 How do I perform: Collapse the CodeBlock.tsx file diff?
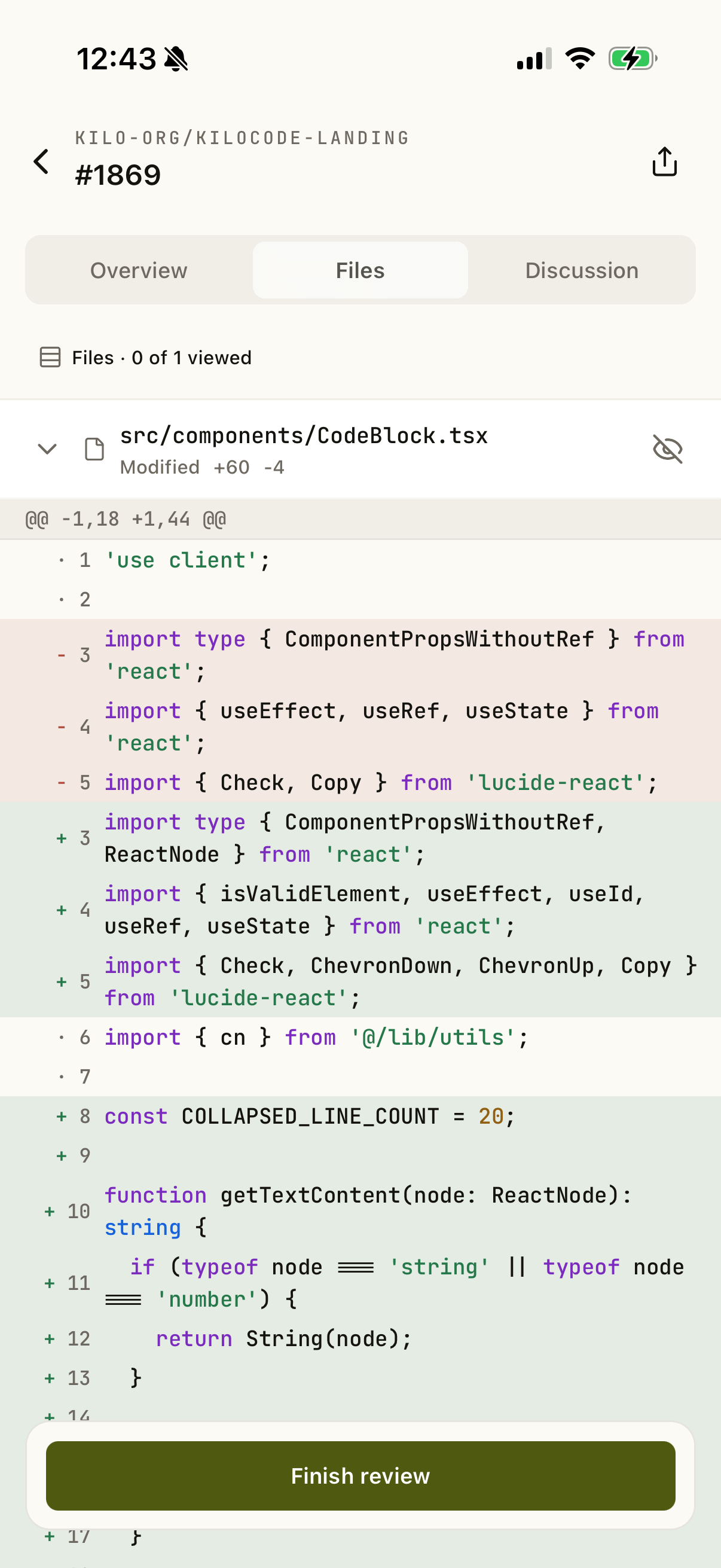click(x=47, y=449)
